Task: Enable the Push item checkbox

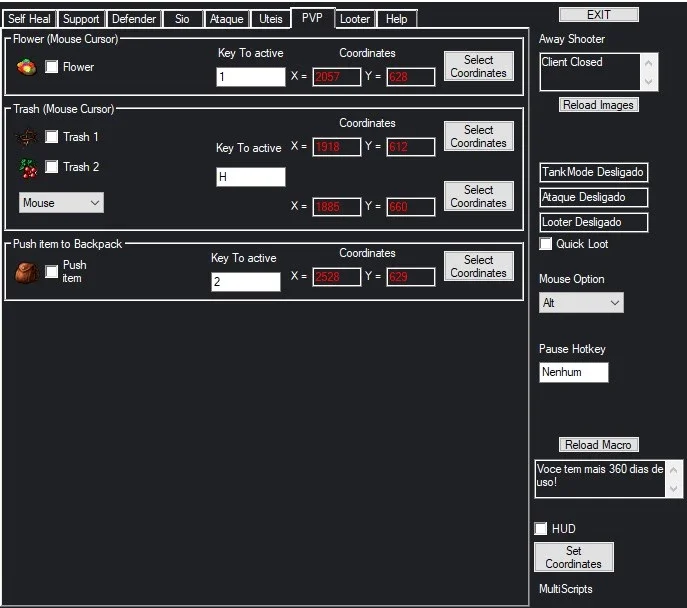Action: coord(51,272)
